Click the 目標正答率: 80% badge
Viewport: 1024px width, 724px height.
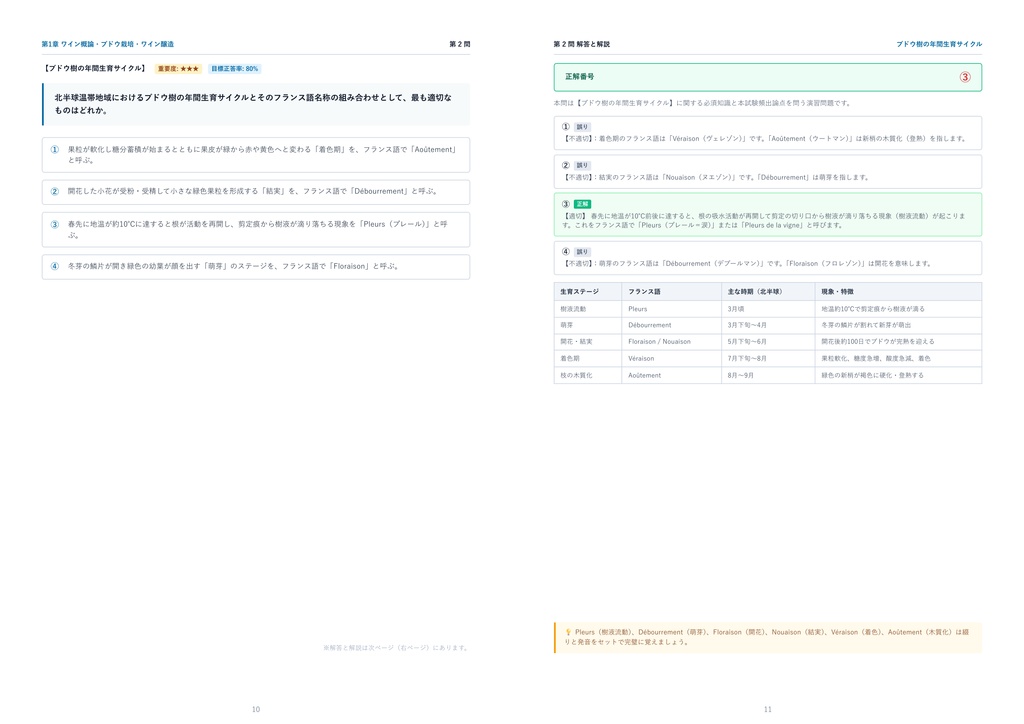(x=234, y=69)
